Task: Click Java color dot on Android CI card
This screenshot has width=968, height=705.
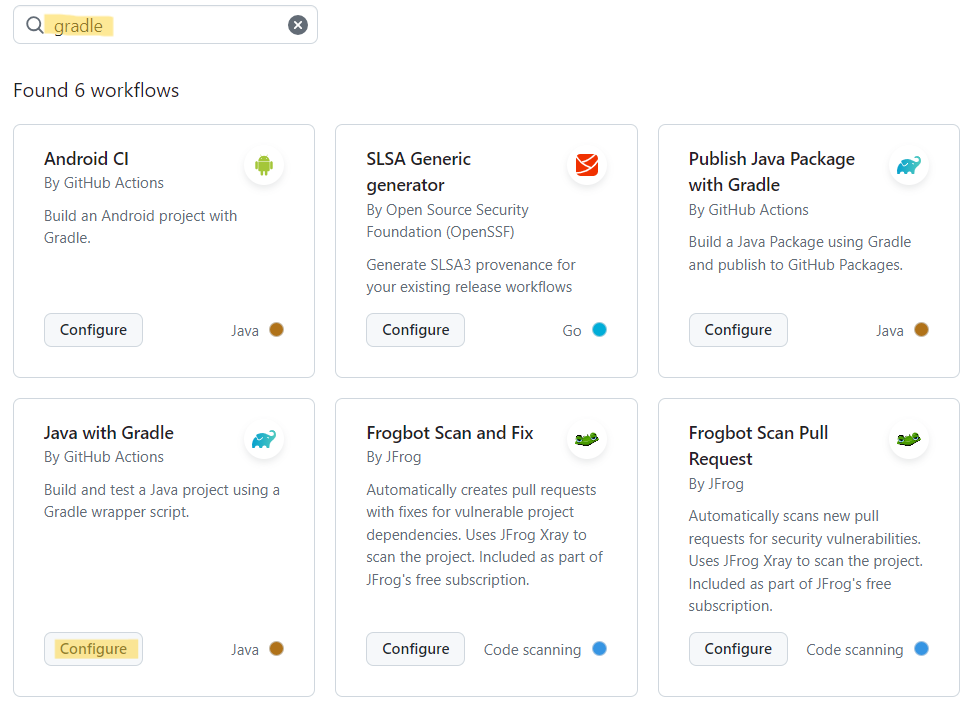Action: coord(277,330)
